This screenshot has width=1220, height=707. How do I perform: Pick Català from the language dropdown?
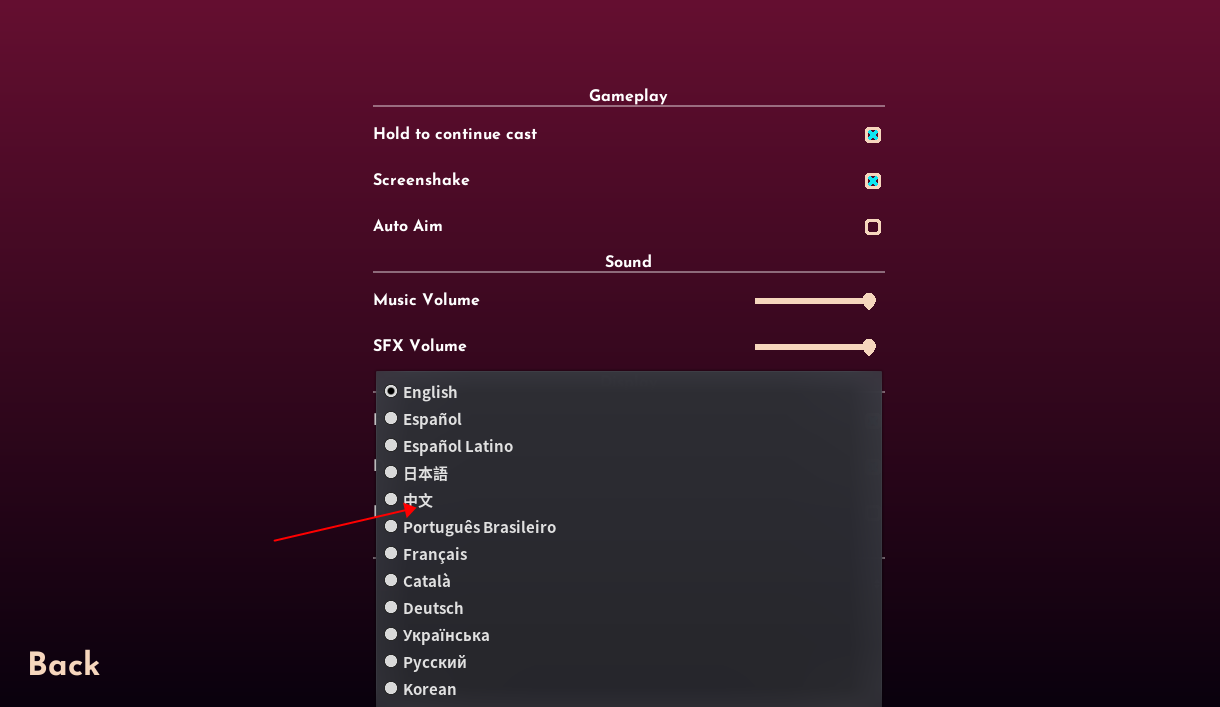tap(426, 581)
